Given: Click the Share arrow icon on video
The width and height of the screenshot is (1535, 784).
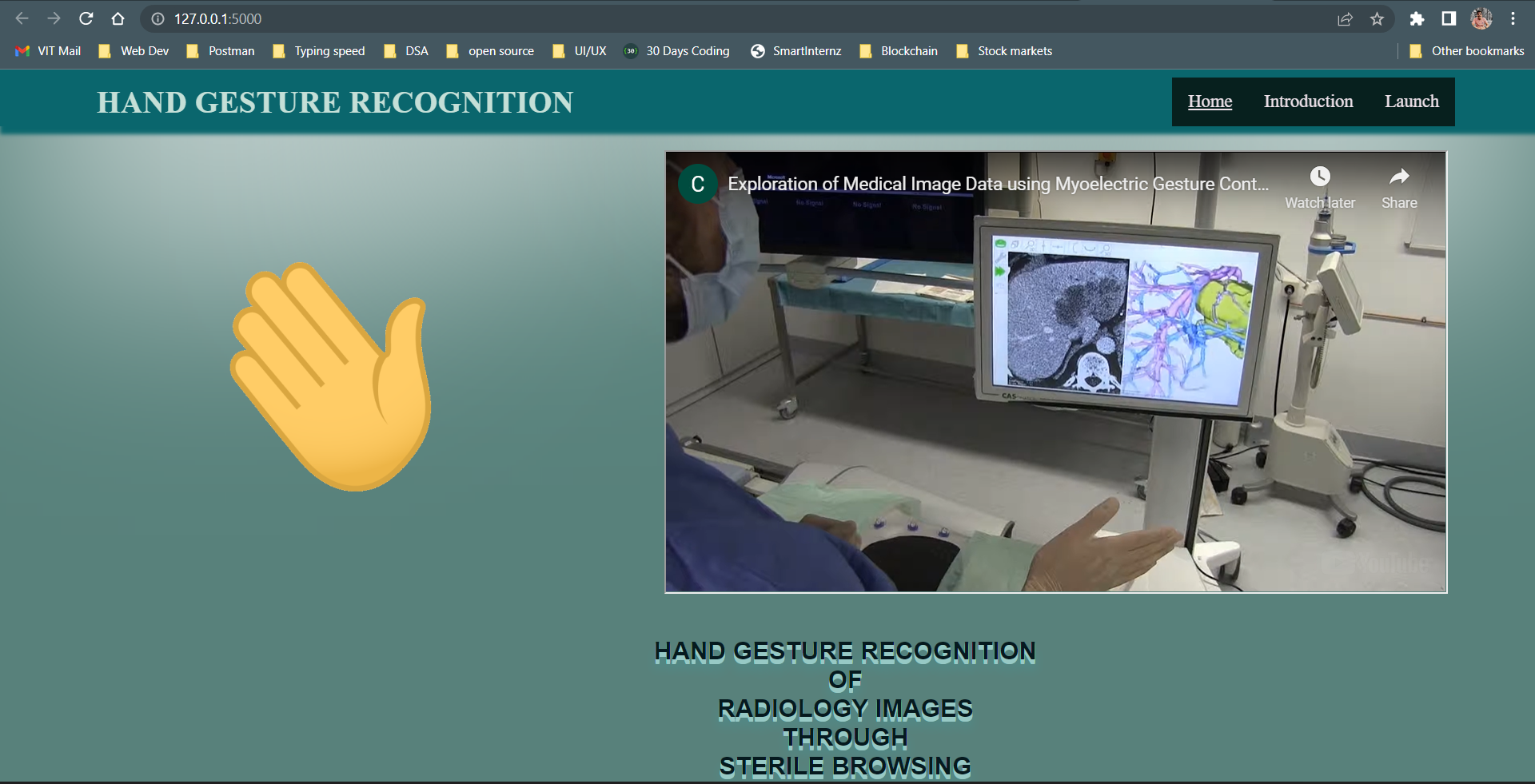Looking at the screenshot, I should (1399, 177).
